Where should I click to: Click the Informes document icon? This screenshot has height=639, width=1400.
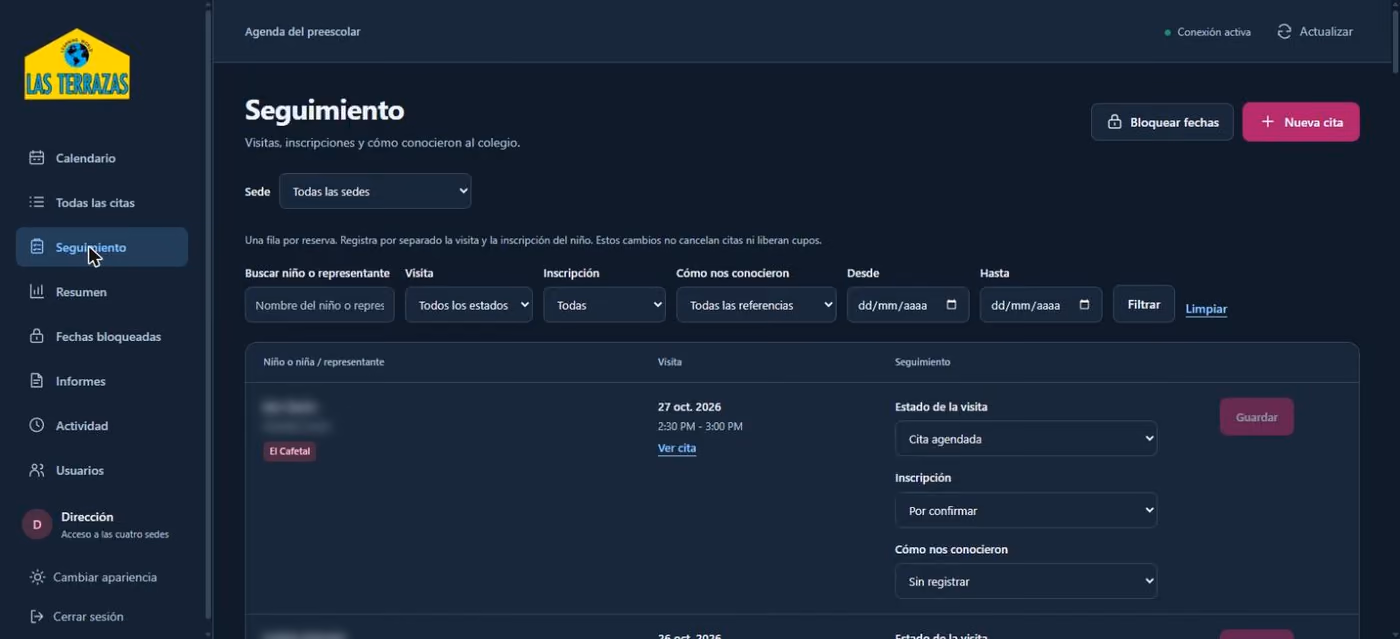coord(37,381)
